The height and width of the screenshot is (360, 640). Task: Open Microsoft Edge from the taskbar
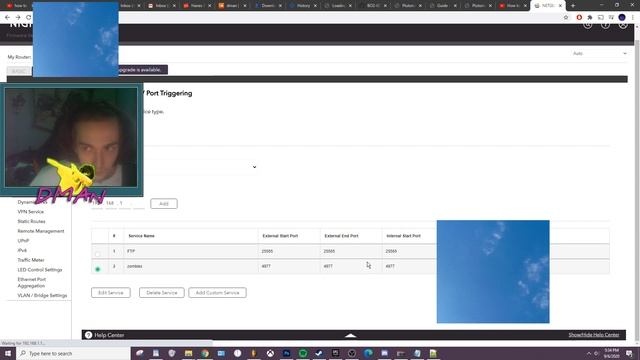coord(368,353)
